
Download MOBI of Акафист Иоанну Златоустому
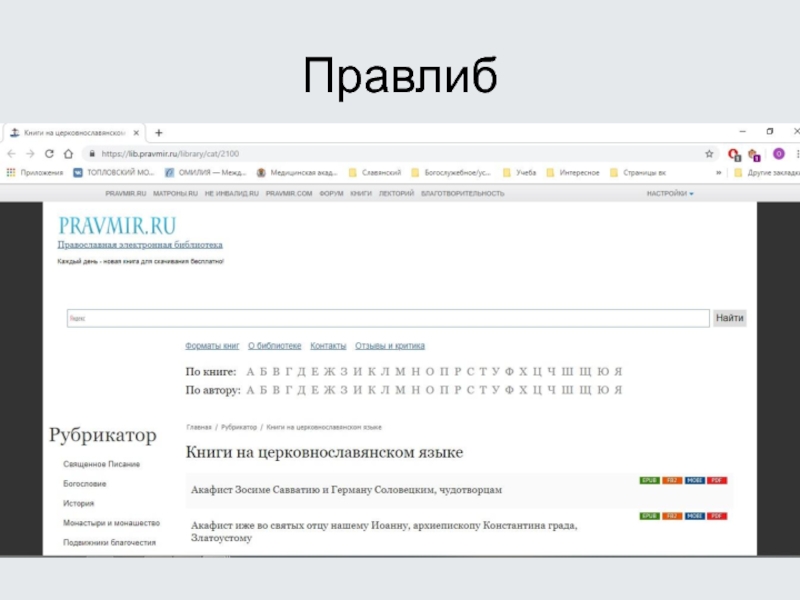click(x=694, y=516)
